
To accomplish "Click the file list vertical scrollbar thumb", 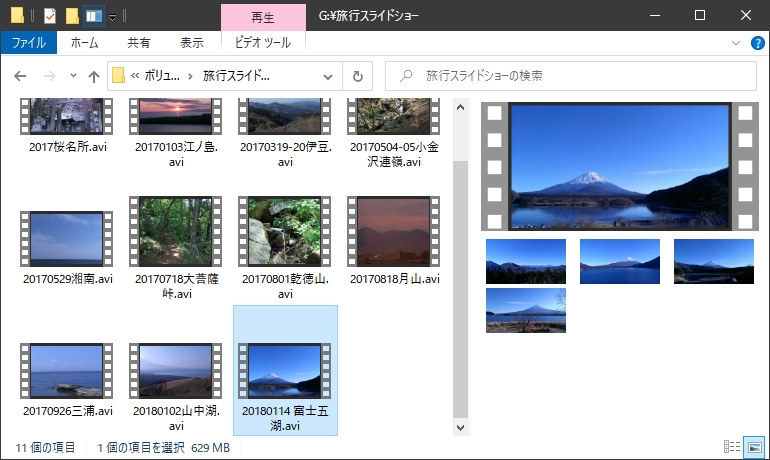I will (x=460, y=290).
